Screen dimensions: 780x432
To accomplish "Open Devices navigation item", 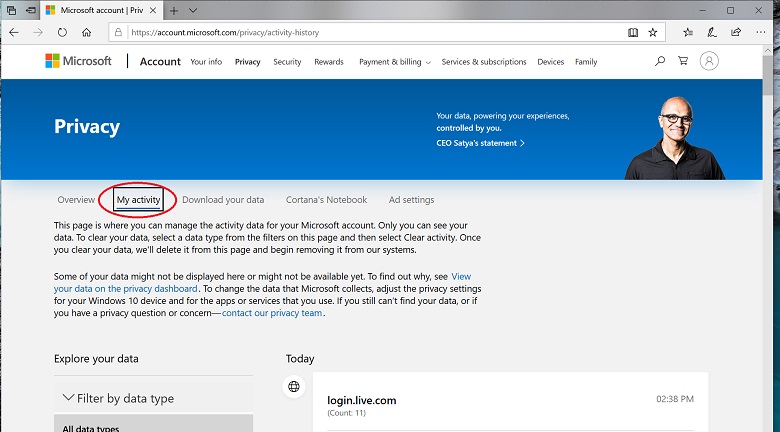I will coord(551,62).
